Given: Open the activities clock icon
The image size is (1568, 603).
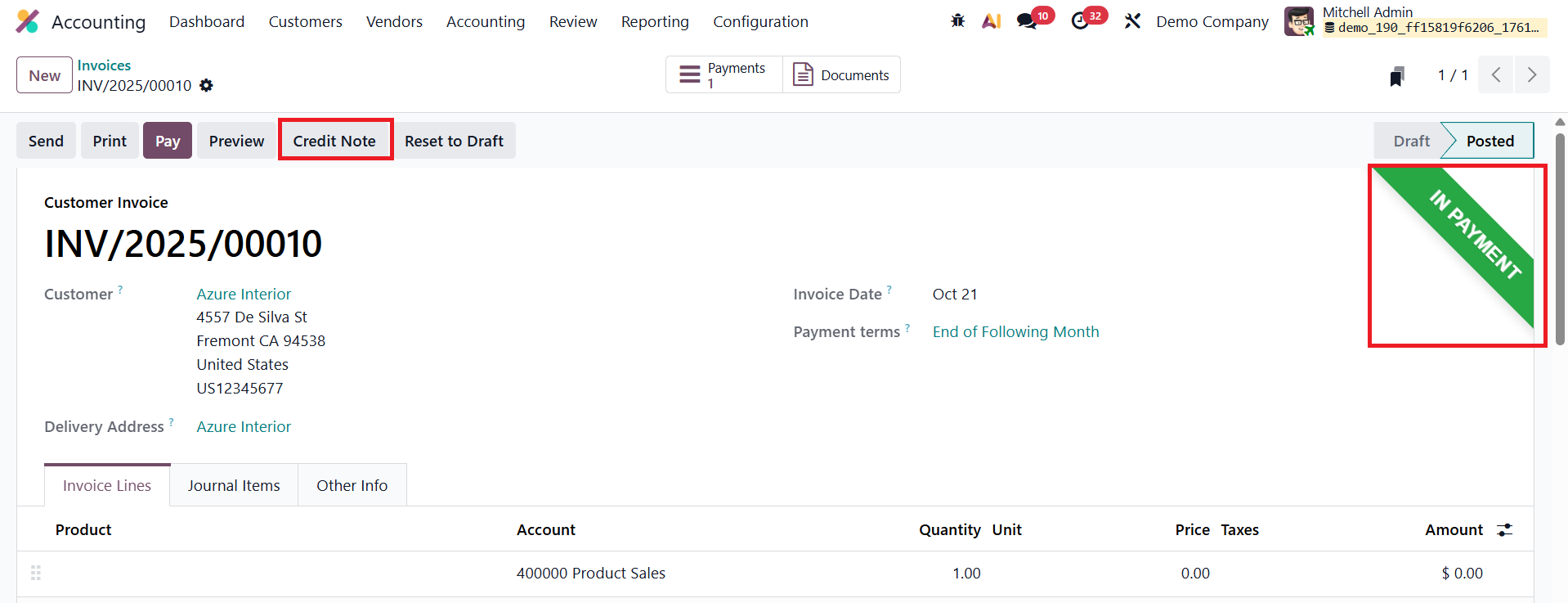Looking at the screenshot, I should coord(1081,21).
